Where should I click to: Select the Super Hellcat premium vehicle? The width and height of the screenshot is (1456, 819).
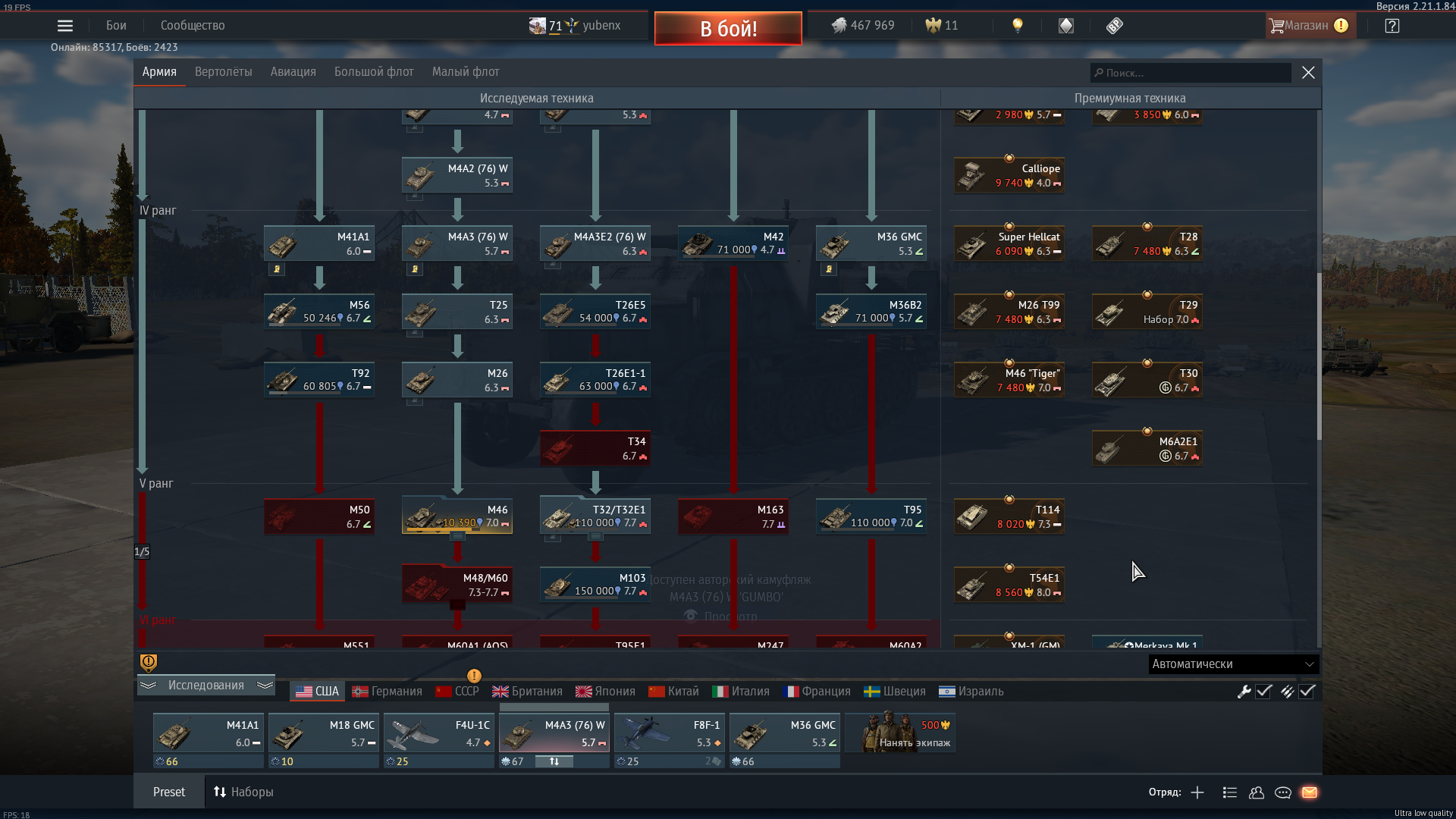click(1009, 243)
